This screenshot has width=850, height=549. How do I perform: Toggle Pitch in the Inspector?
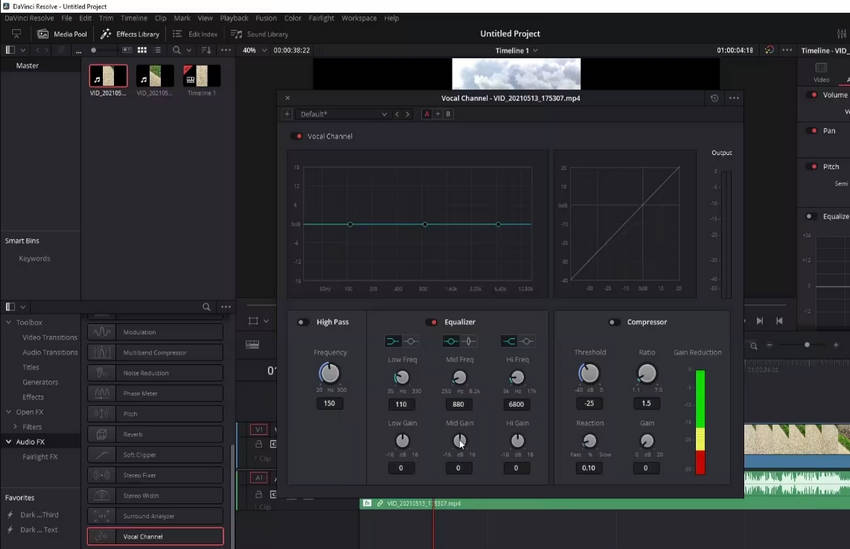813,166
